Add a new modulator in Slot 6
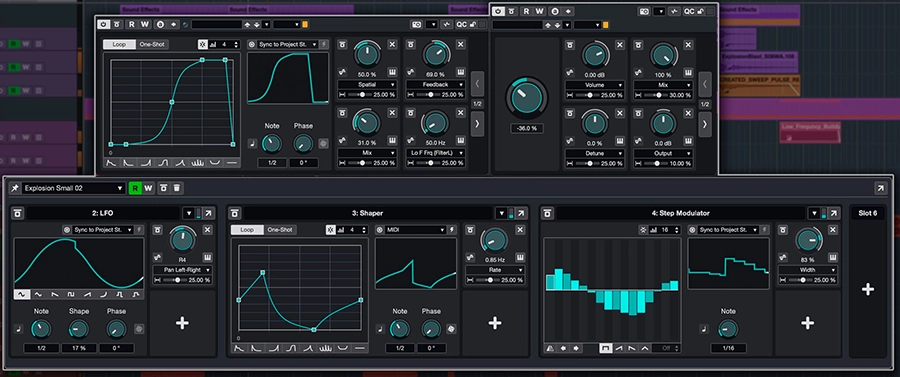 867,289
